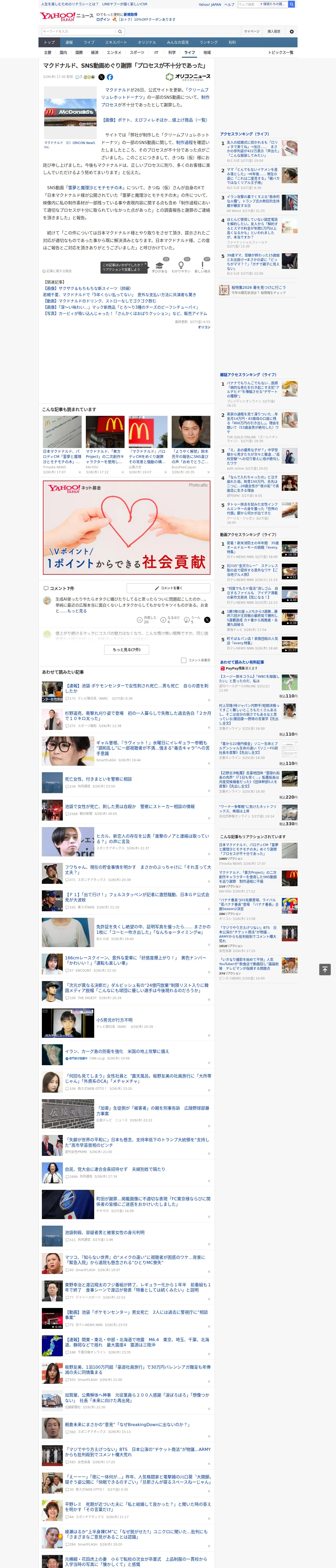Click the ログイン link in the header

[103, 20]
